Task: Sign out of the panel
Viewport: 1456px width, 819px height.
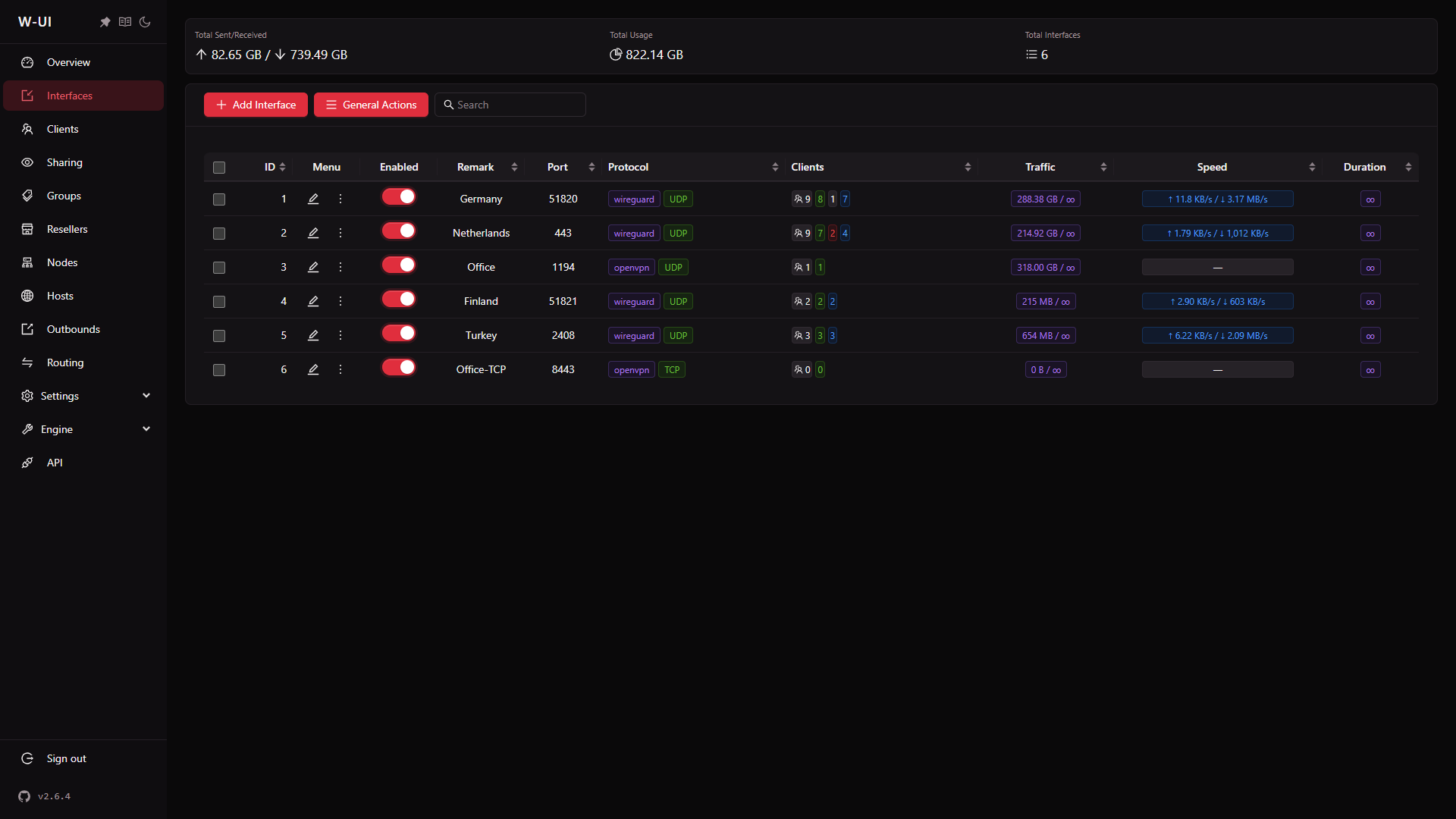Action: (83, 758)
